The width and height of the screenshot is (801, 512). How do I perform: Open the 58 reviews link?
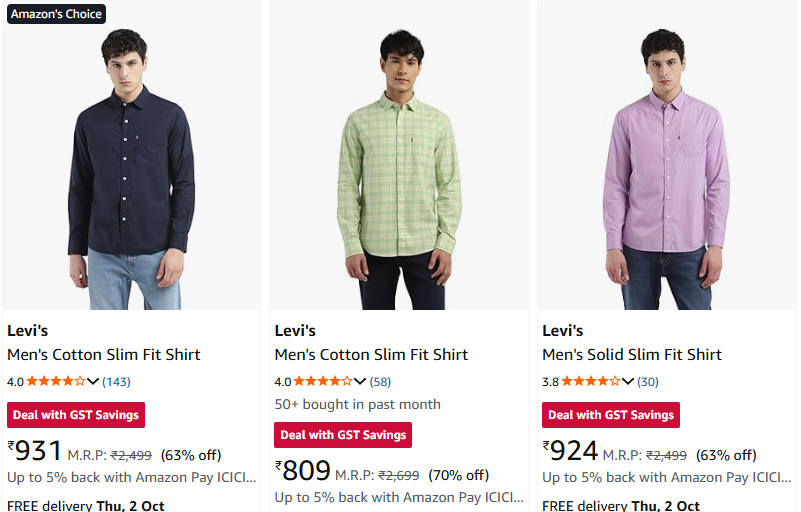pyautogui.click(x=380, y=381)
